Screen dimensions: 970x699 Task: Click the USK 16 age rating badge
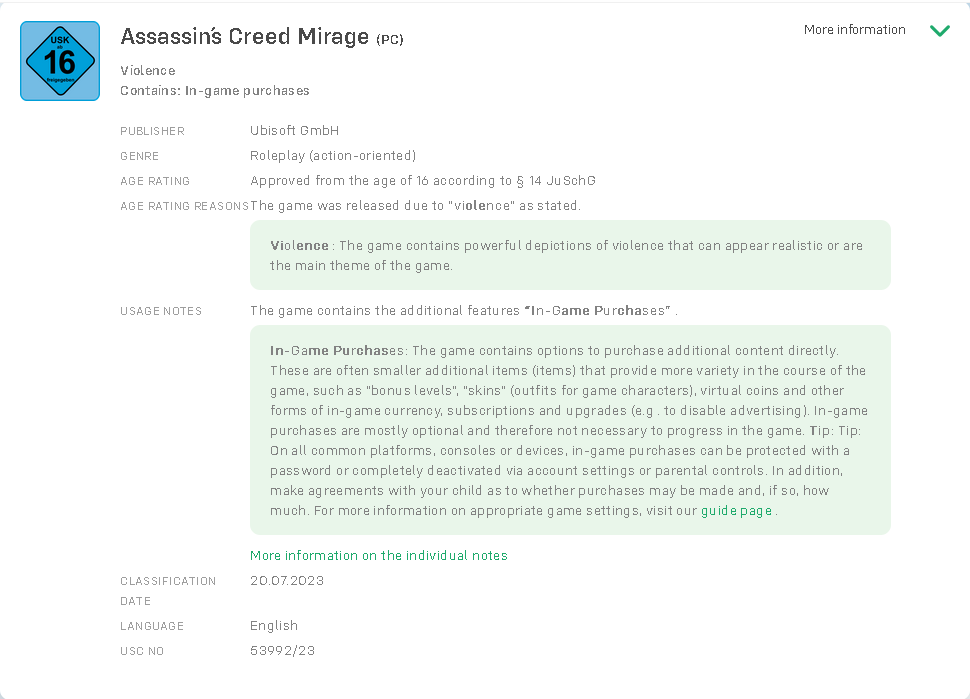point(60,61)
